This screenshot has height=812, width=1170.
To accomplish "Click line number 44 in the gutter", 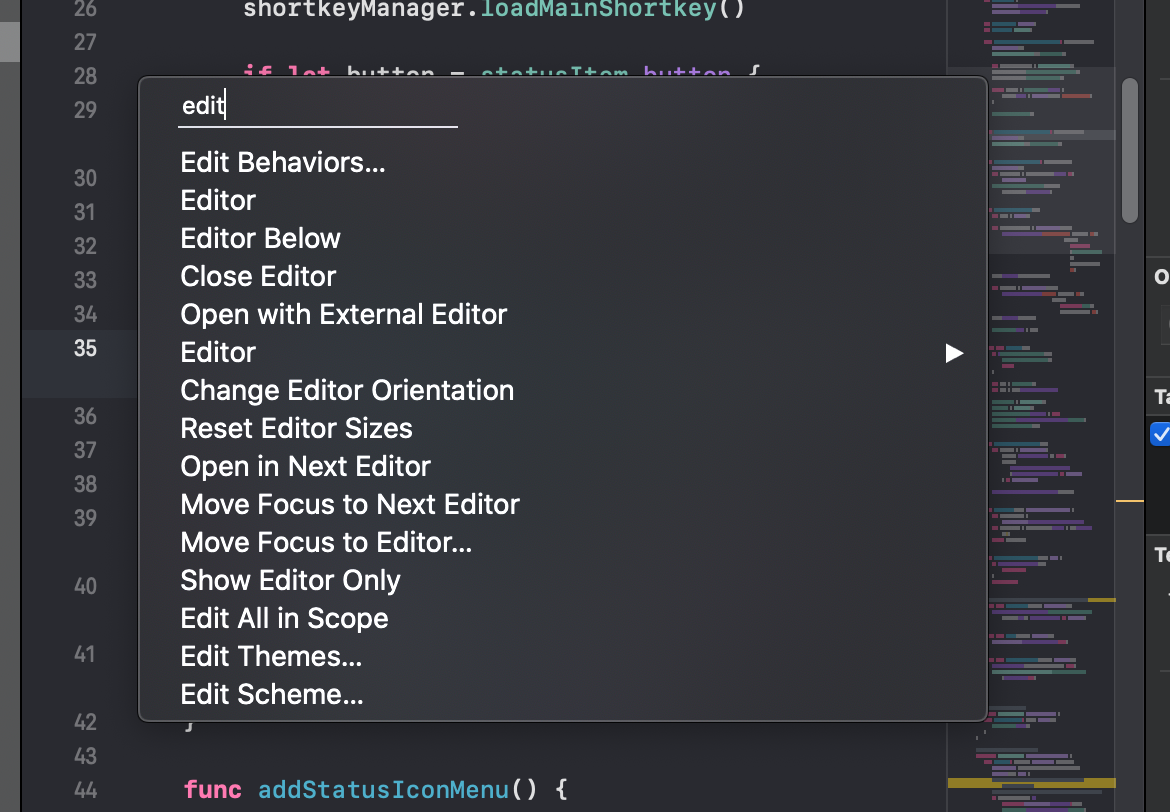I will click(x=86, y=790).
